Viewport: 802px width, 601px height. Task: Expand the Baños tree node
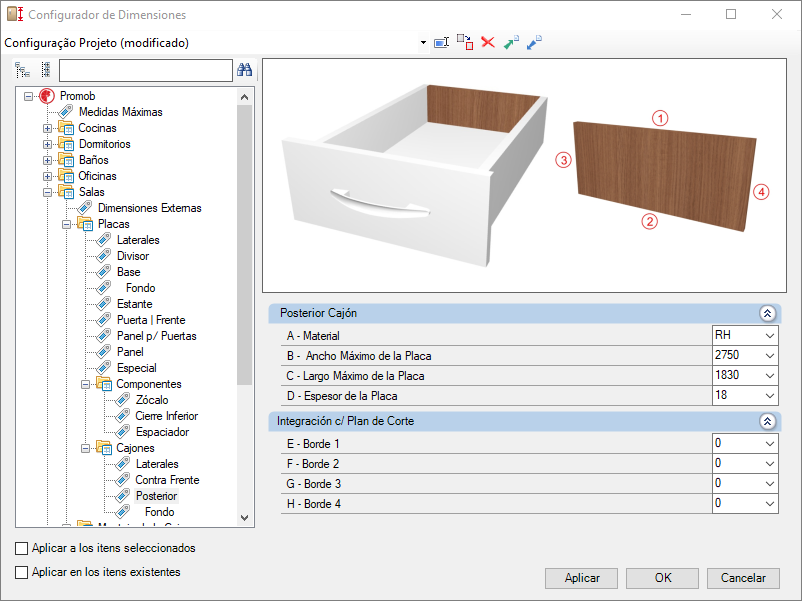pyautogui.click(x=48, y=160)
